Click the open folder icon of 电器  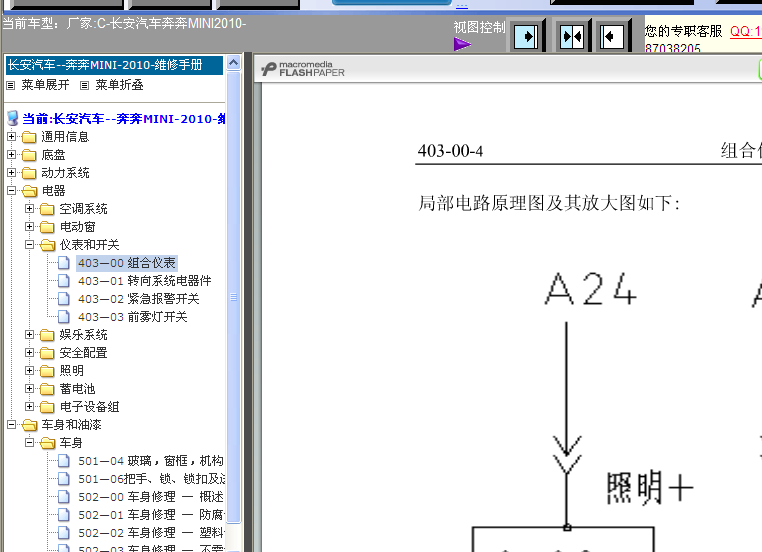coord(30,191)
